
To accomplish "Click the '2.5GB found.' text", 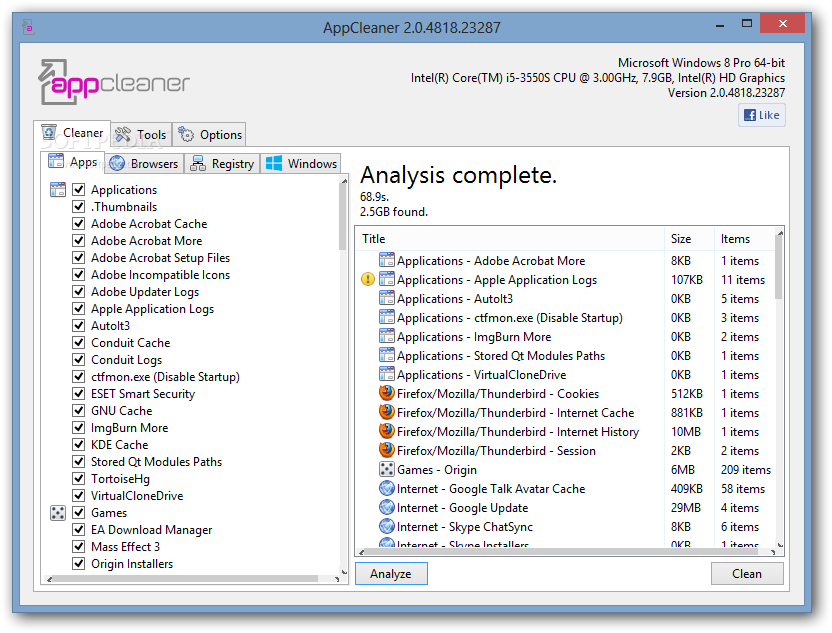I will click(394, 212).
